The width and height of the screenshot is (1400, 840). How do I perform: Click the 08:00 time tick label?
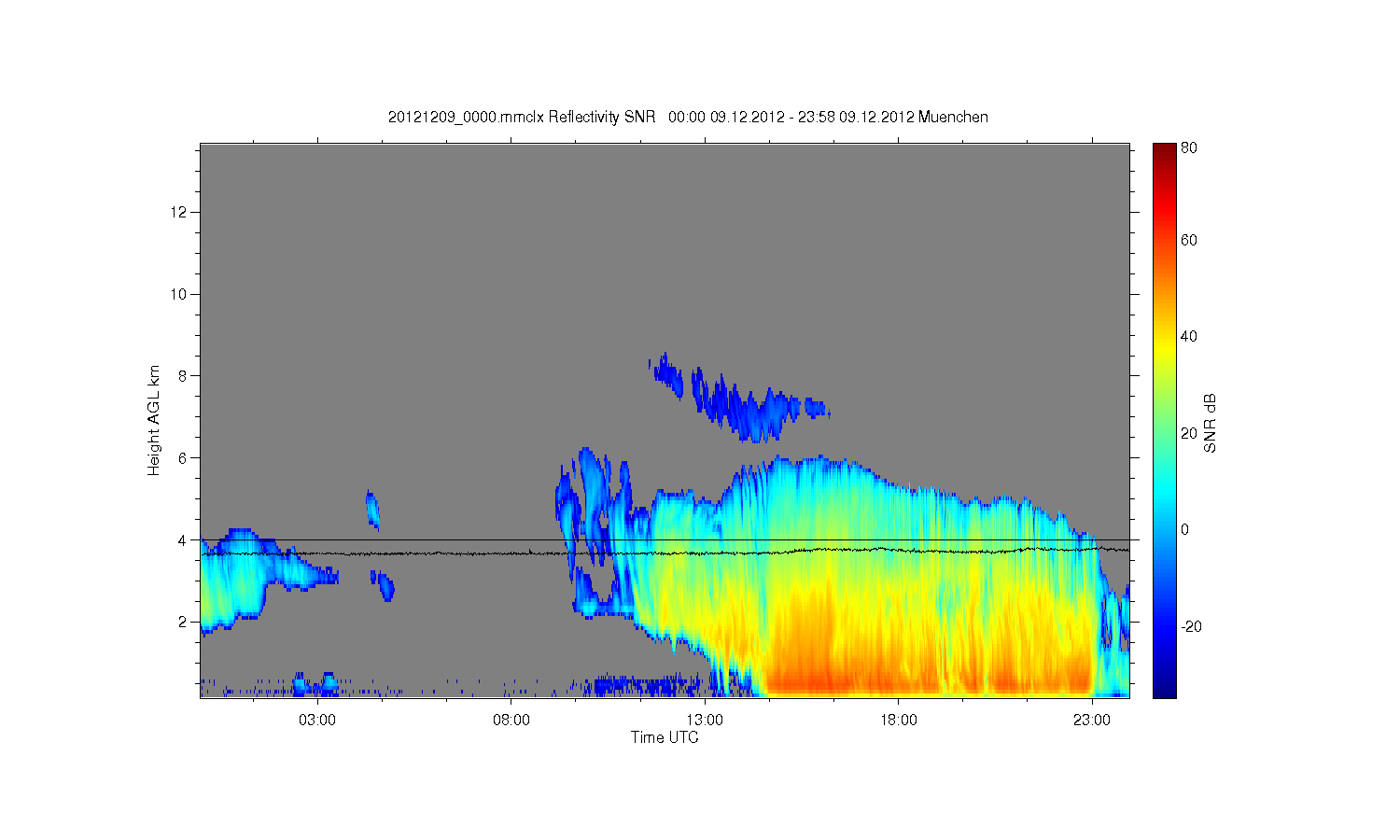[511, 720]
